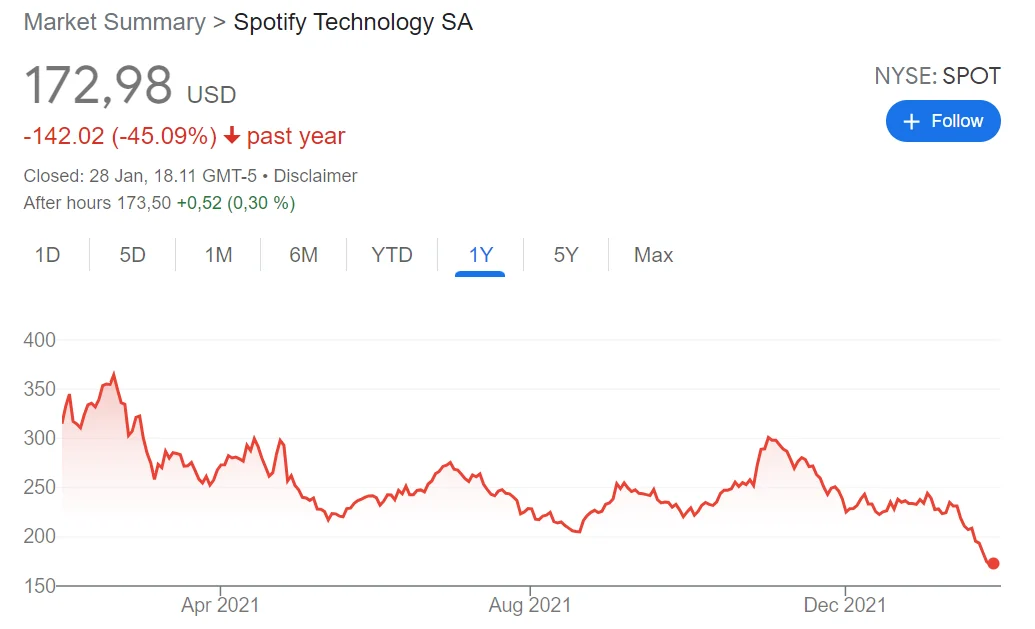Click the Apr 2021 axis label
This screenshot has width=1035, height=629.
click(x=220, y=604)
